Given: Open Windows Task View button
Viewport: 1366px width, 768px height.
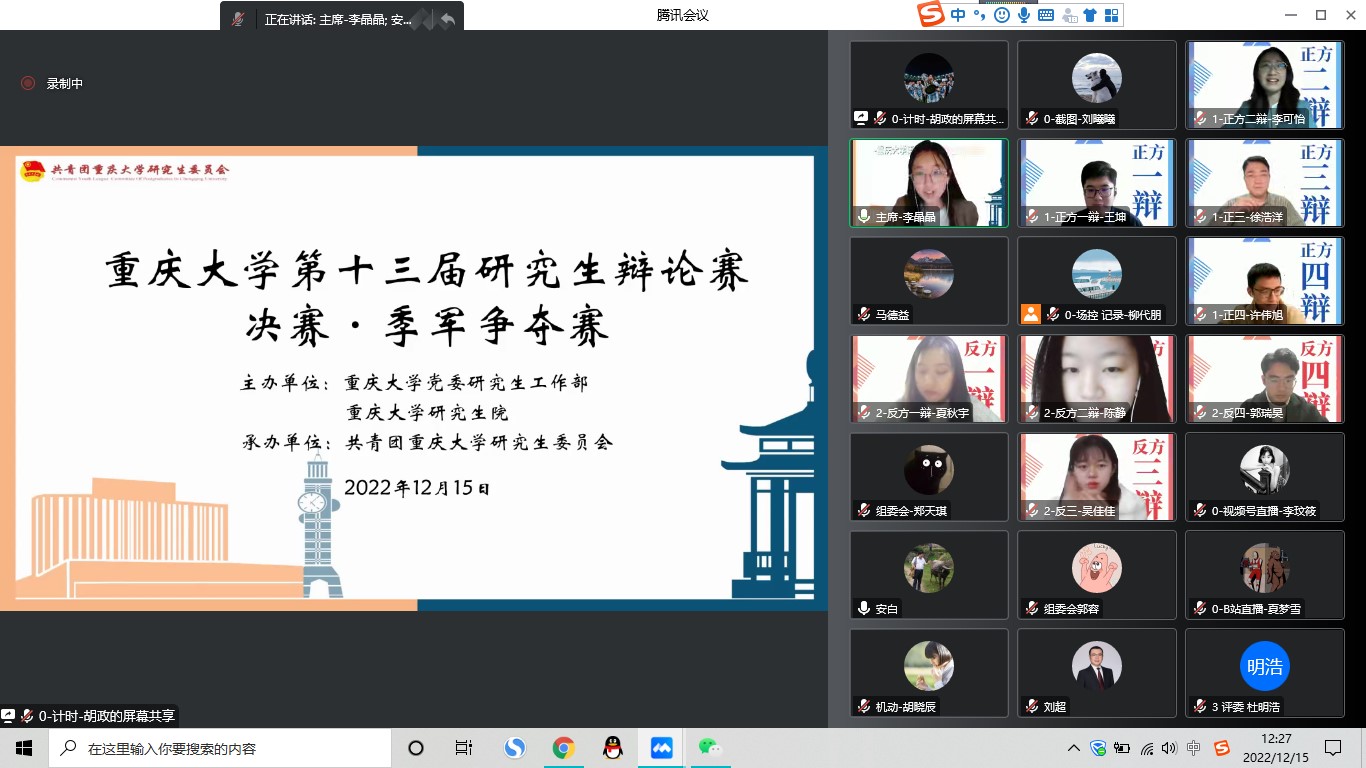Looking at the screenshot, I should 464,748.
